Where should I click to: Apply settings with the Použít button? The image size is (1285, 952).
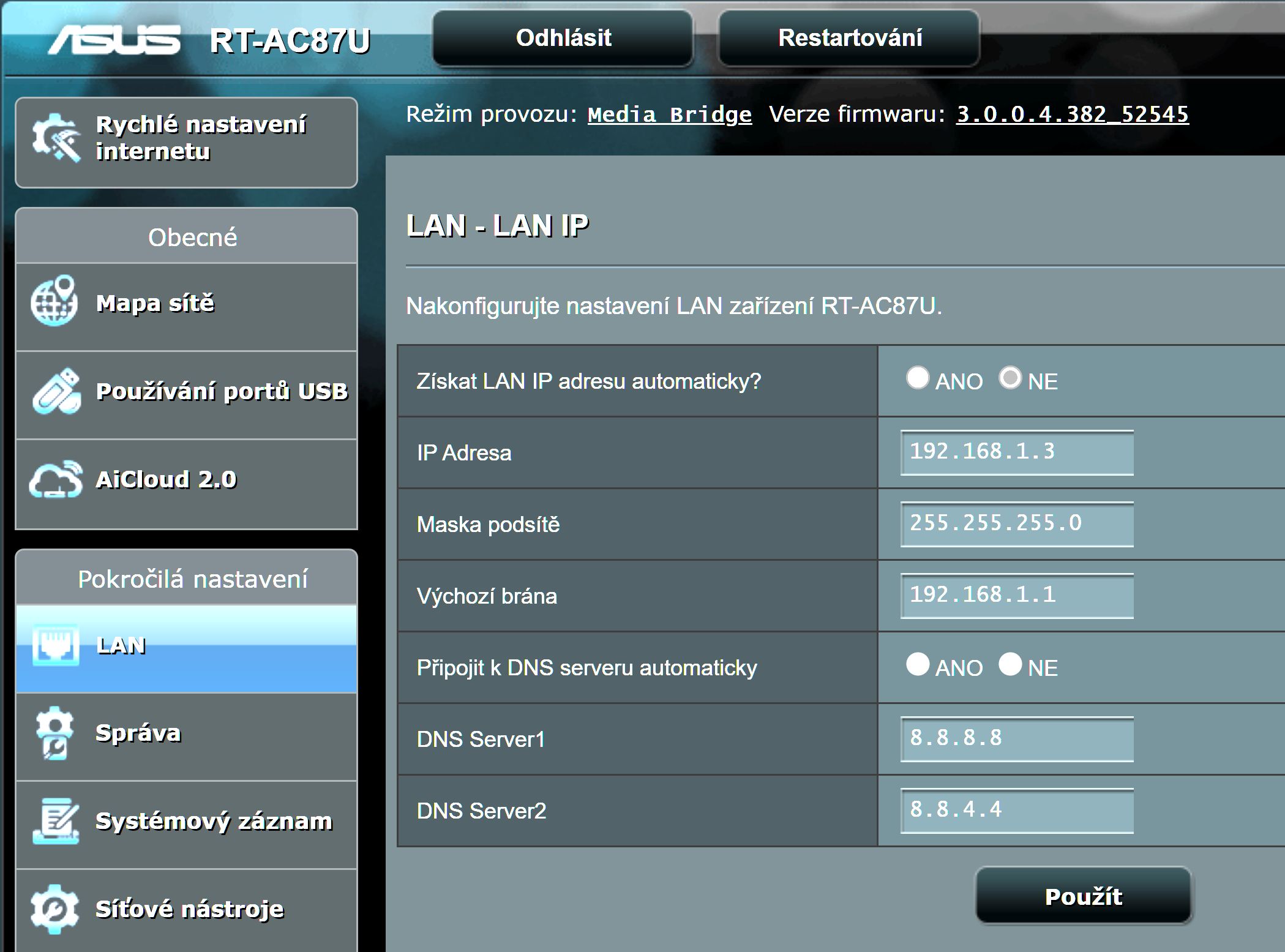1083,896
